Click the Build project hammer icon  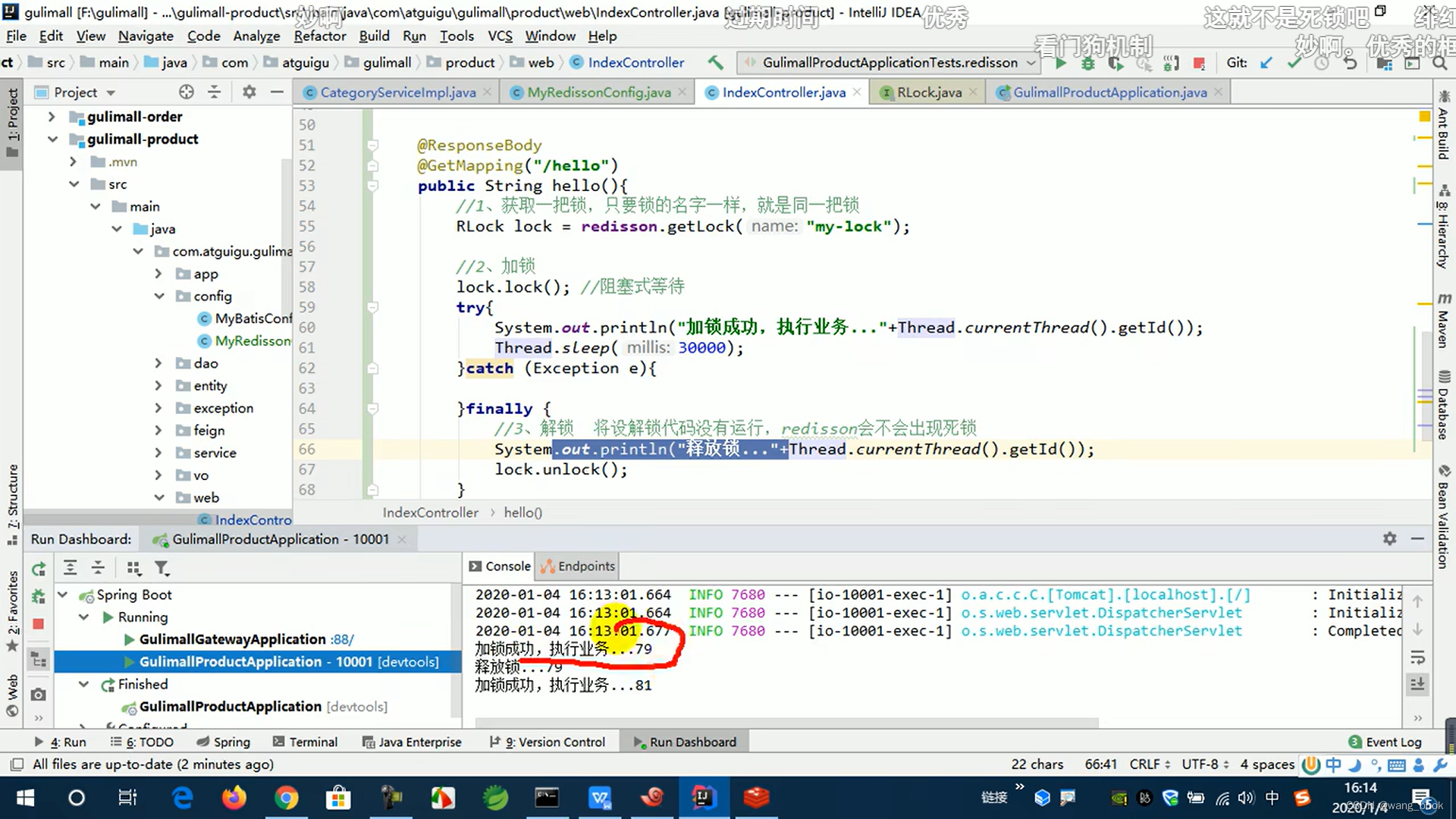[715, 62]
